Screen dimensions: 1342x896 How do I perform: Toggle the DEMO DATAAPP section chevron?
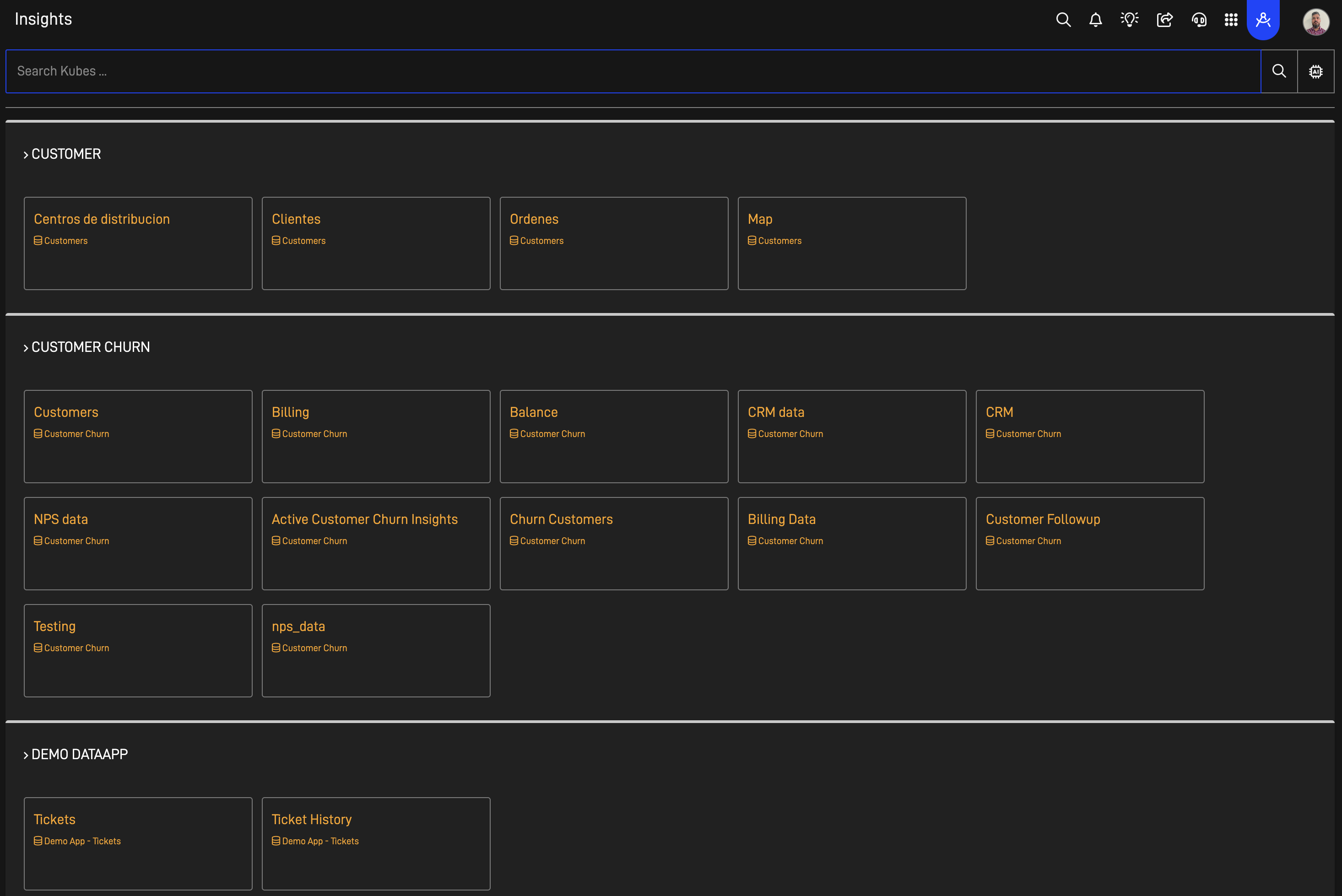26,755
